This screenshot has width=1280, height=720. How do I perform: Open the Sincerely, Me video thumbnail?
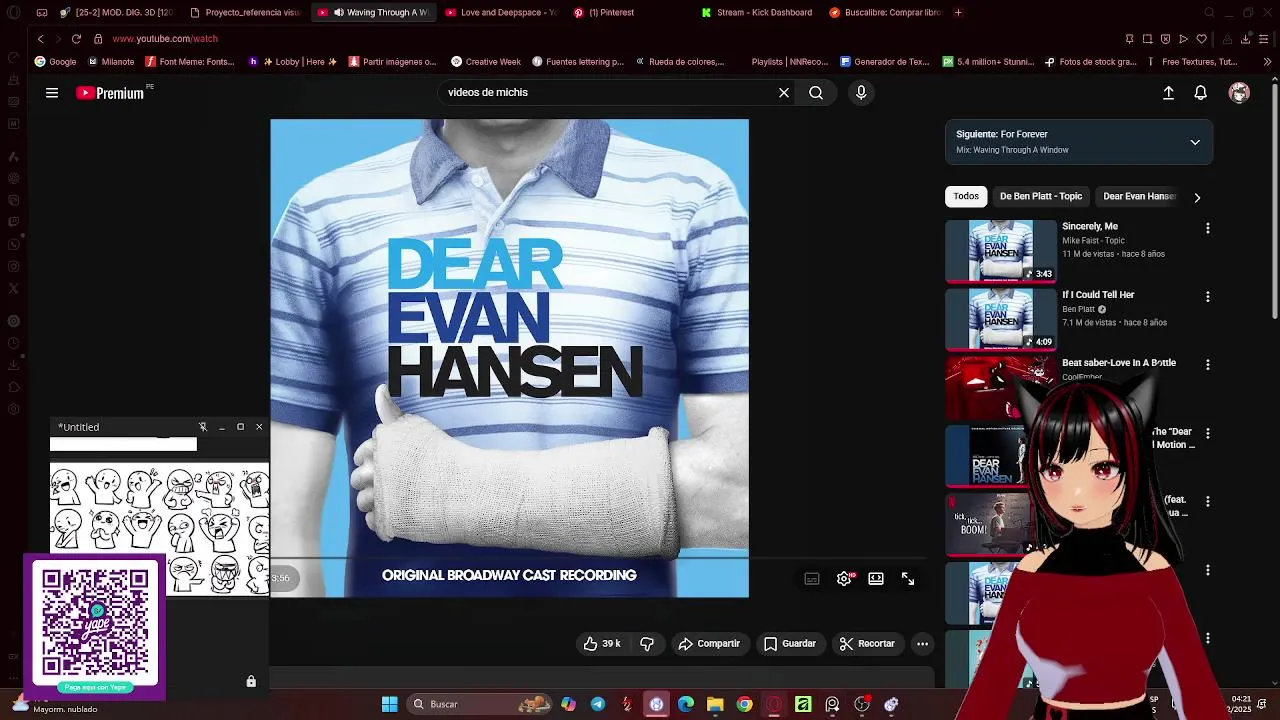[1000, 251]
